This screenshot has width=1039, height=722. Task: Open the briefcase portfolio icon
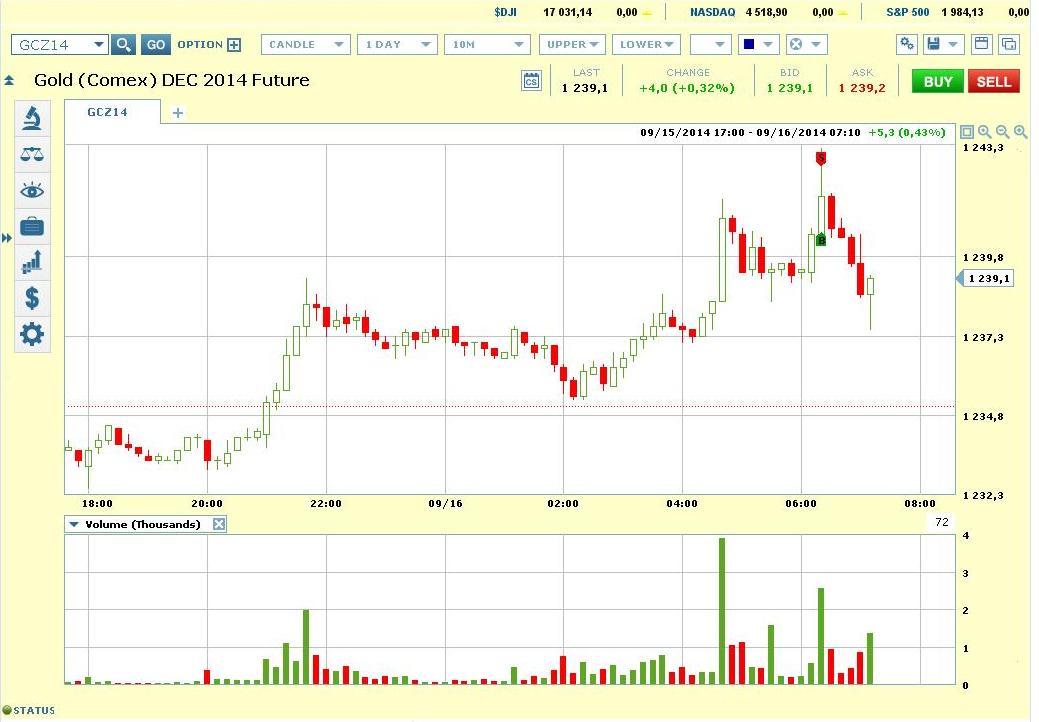[32, 226]
